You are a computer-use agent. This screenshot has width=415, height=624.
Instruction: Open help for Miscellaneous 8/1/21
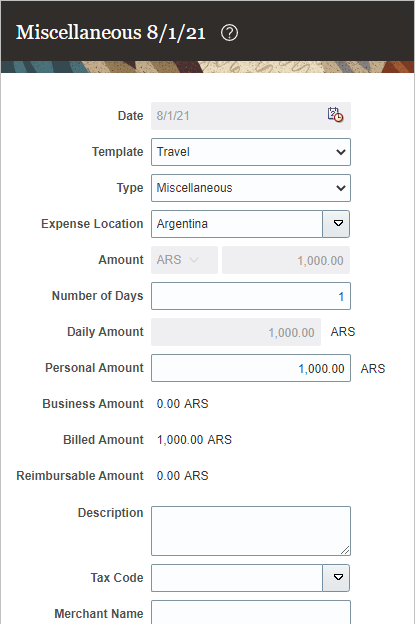point(229,33)
